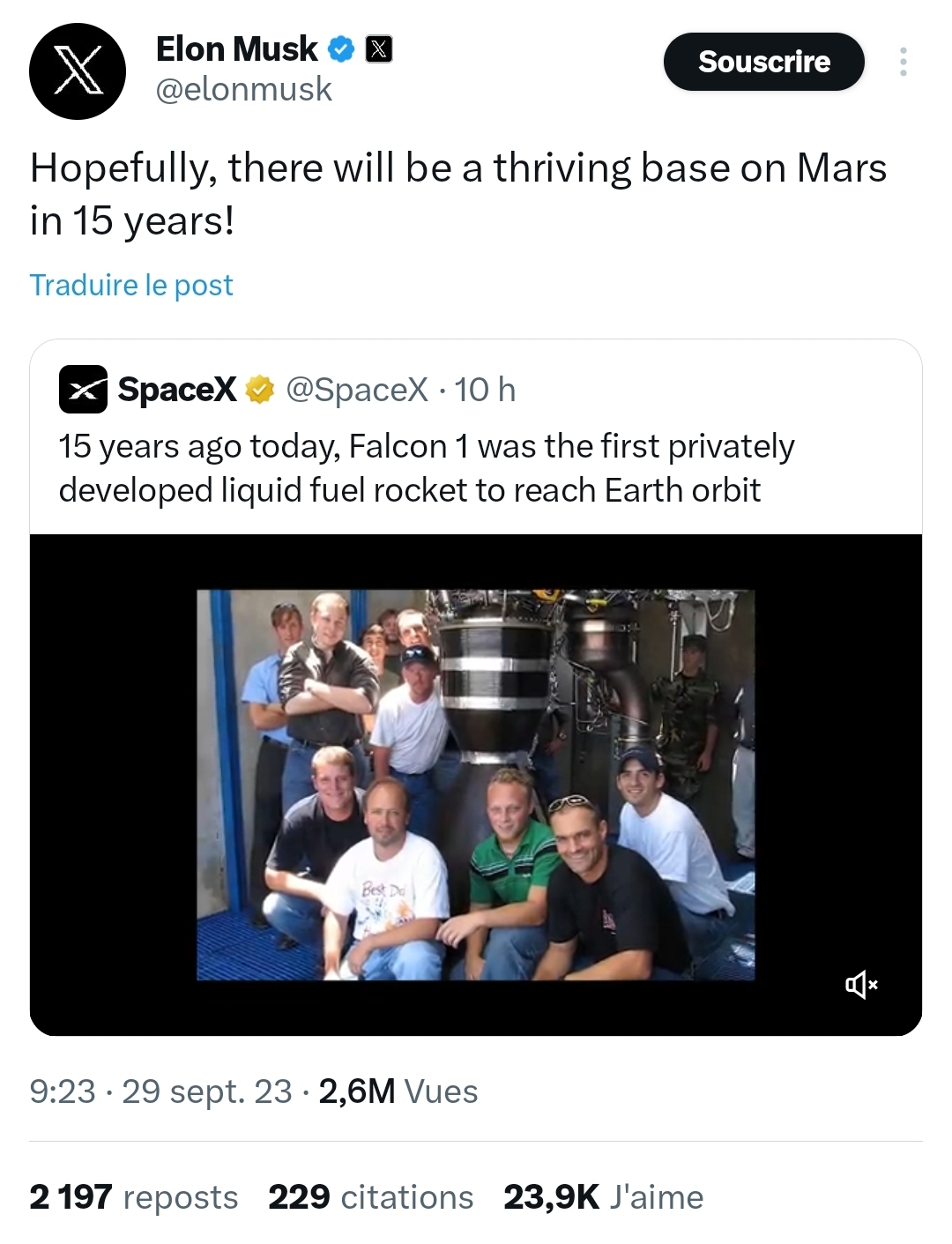Image resolution: width=952 pixels, height=1244 pixels.
Task: Click the Elon Musk display name
Action: click(236, 49)
